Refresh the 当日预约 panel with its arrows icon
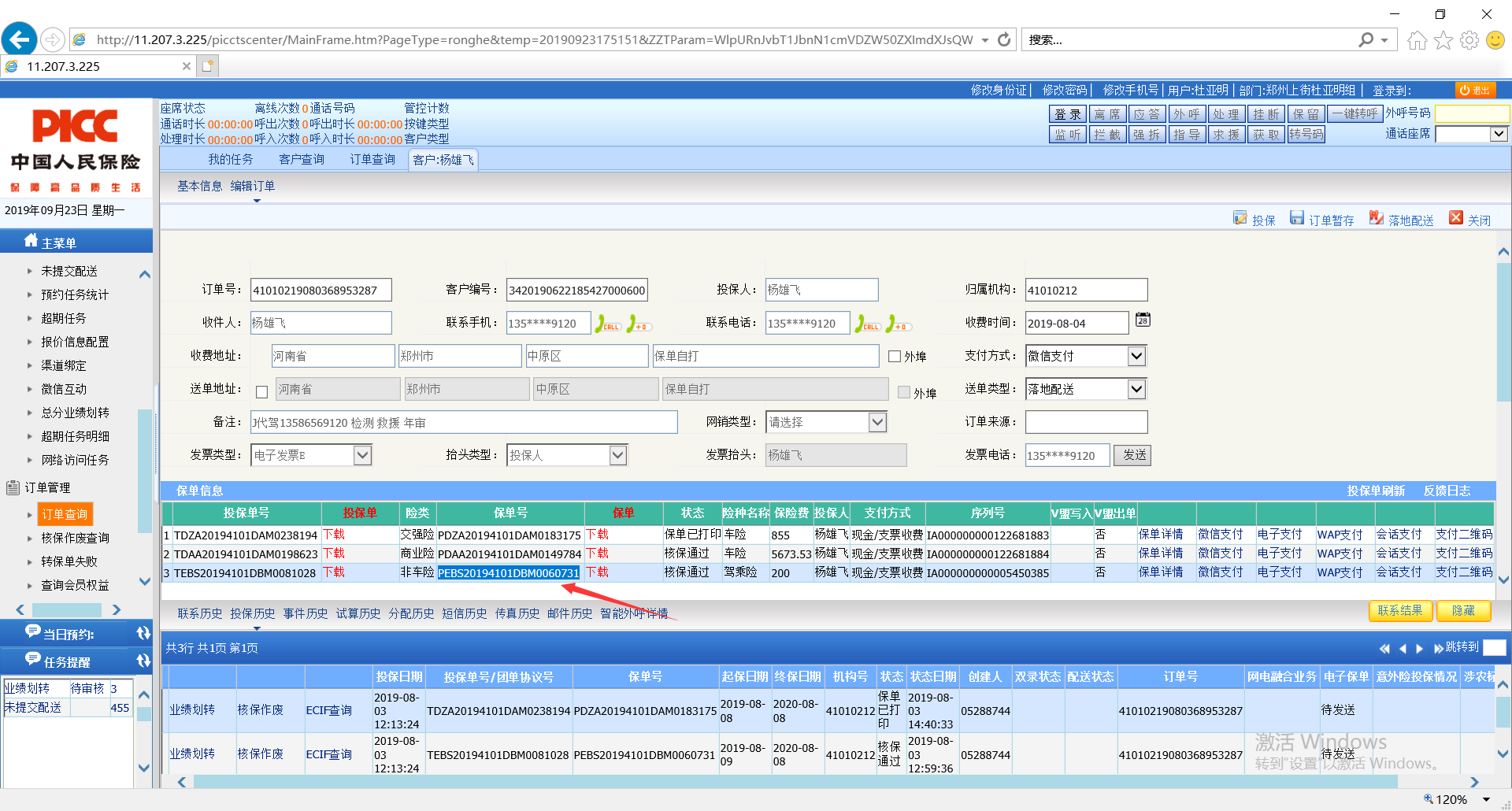This screenshot has width=1512, height=811. pos(143,634)
